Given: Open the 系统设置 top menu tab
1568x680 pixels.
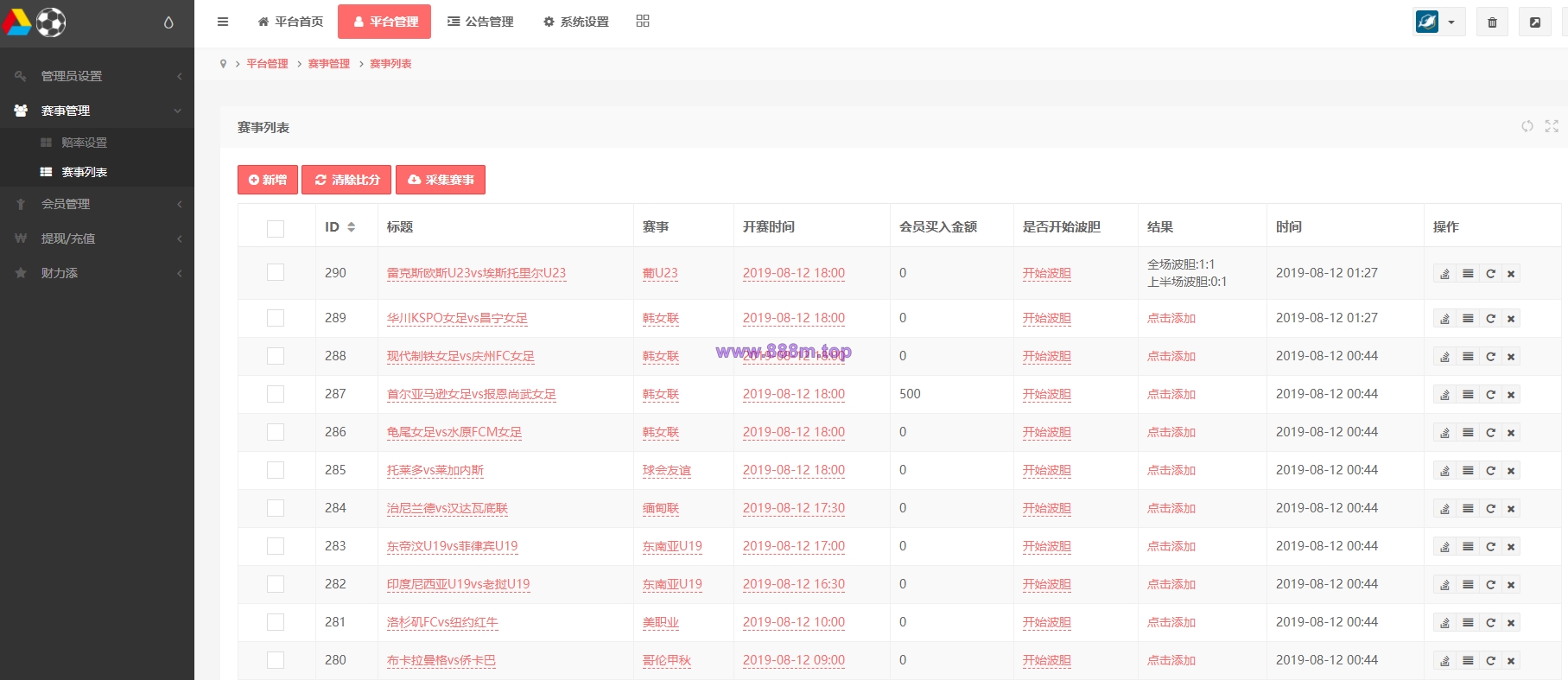Looking at the screenshot, I should 575,22.
